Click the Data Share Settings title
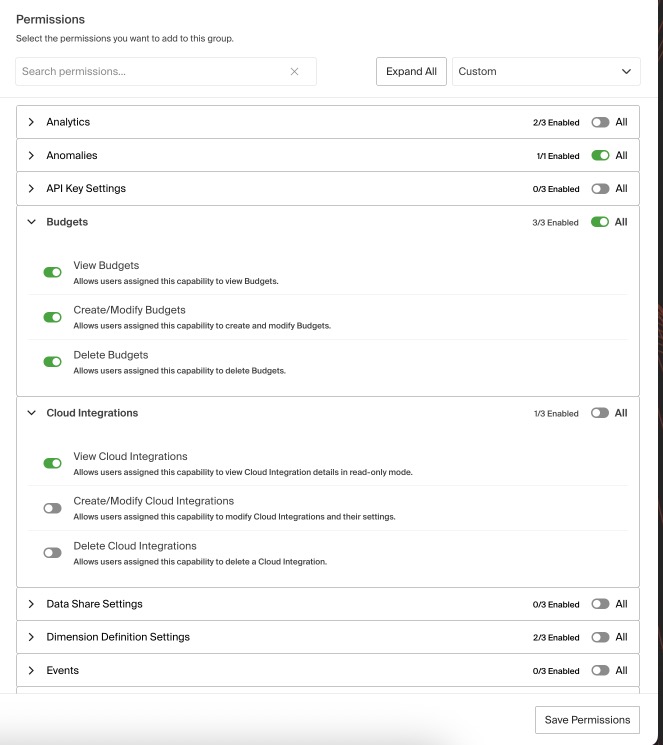Viewport: 663px width, 745px height. 95,604
